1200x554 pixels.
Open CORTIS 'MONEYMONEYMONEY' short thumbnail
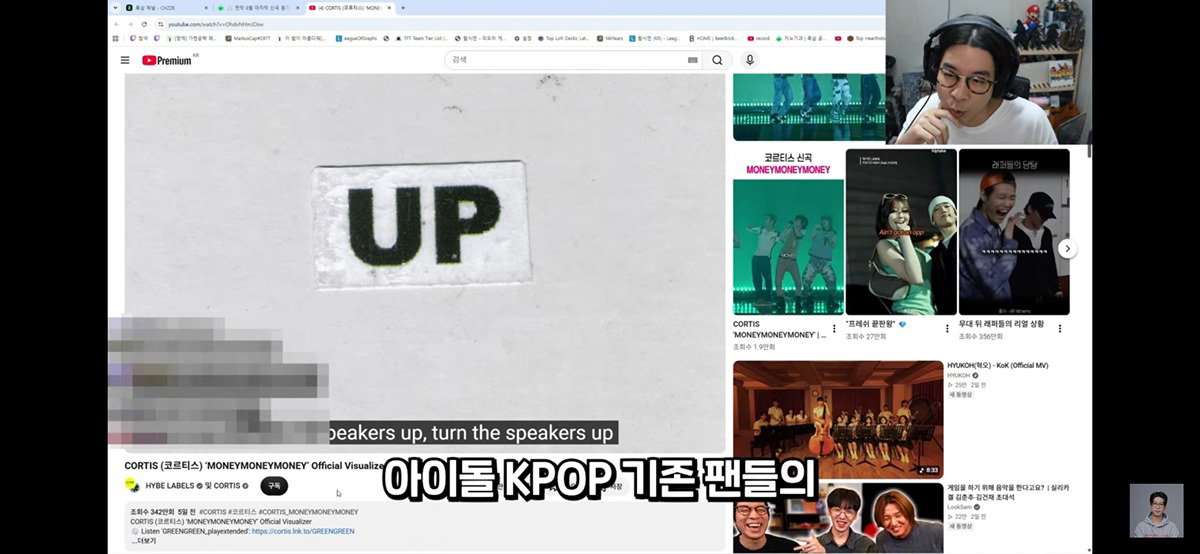[788, 232]
